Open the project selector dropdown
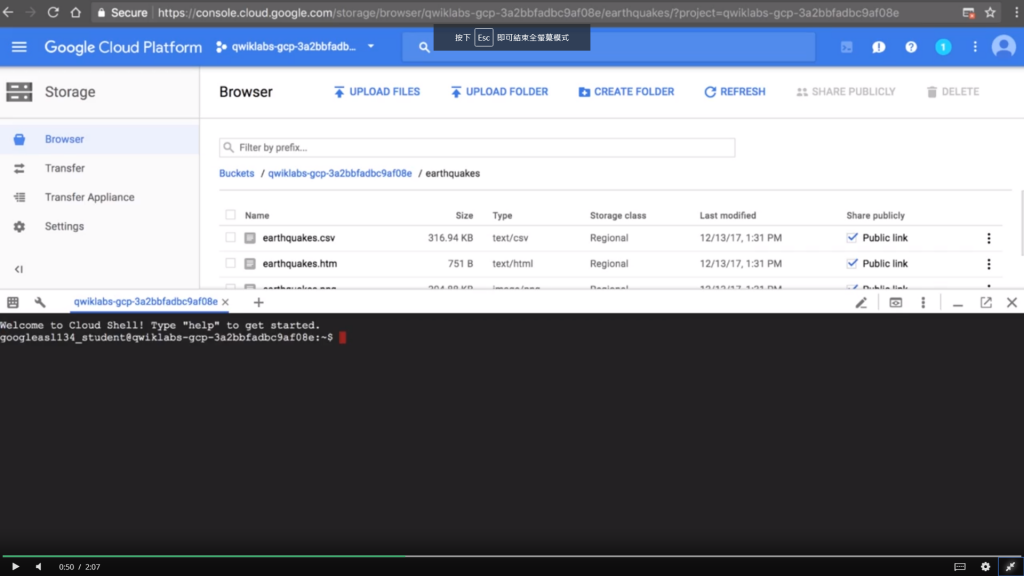Viewport: 1024px width, 576px height. pos(296,47)
